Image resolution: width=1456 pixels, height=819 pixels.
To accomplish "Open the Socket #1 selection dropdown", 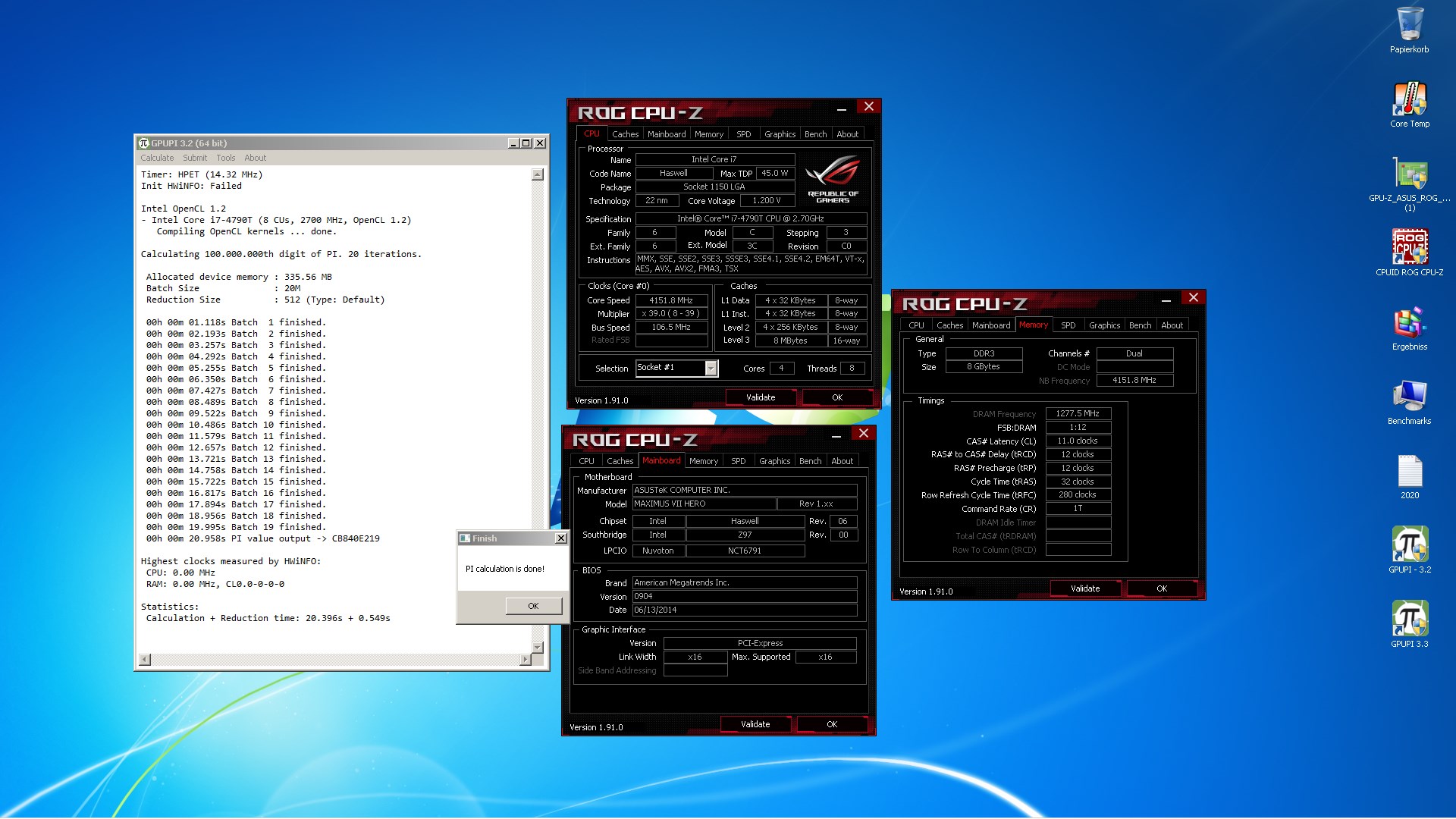I will click(x=711, y=368).
